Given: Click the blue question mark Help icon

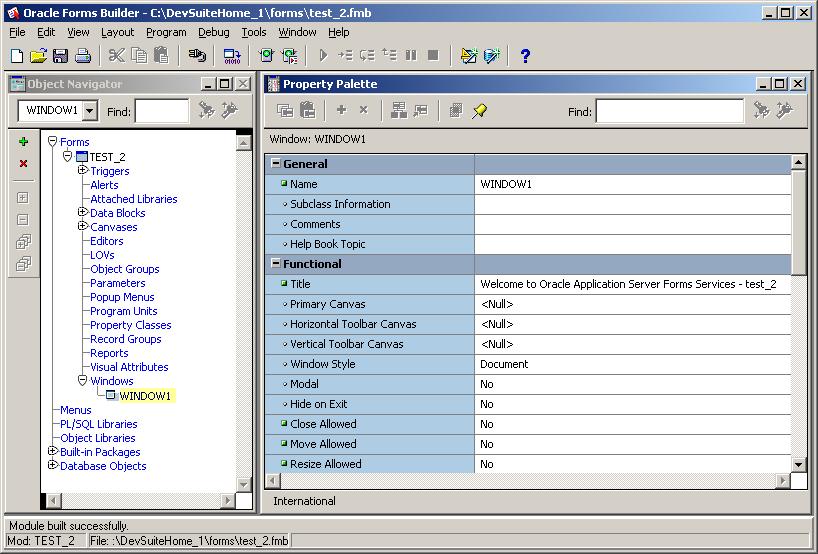Looking at the screenshot, I should (525, 56).
